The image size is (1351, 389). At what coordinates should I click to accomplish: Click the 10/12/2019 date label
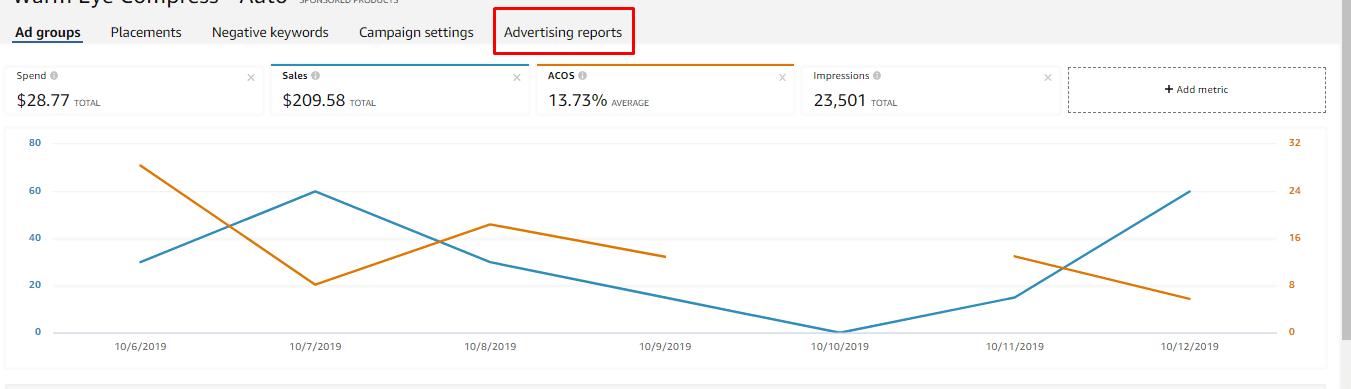pos(1190,347)
